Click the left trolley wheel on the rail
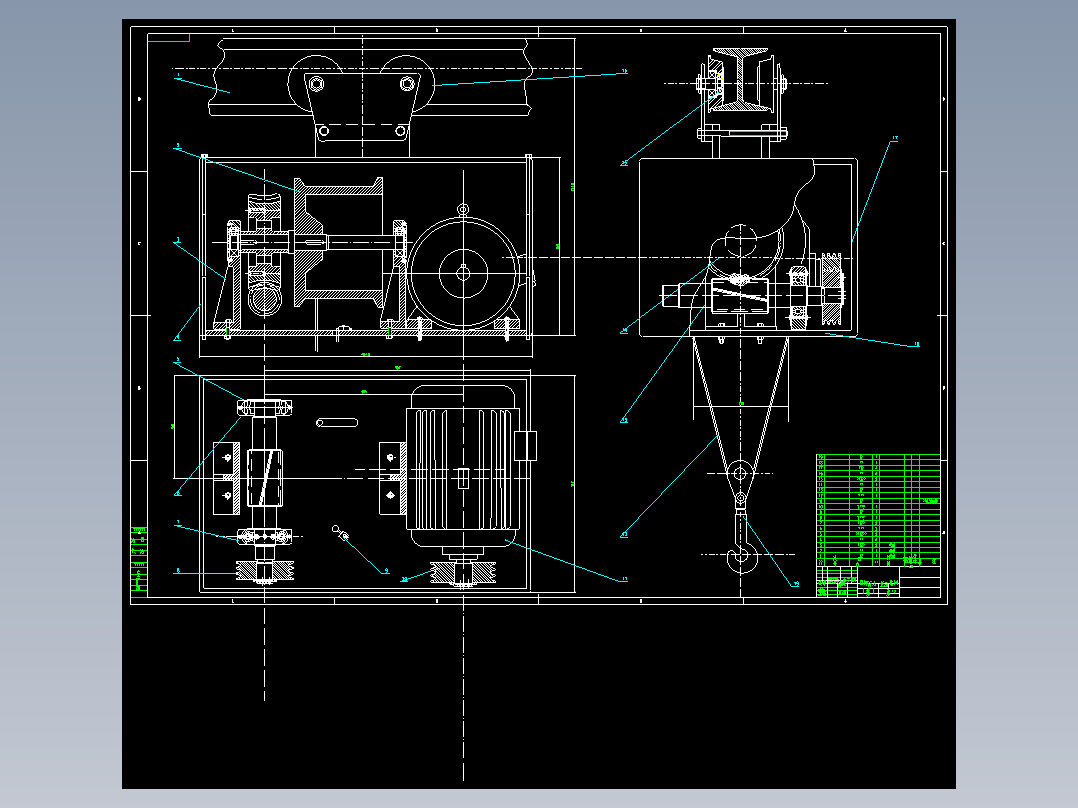The width and height of the screenshot is (1078, 808). coord(316,85)
